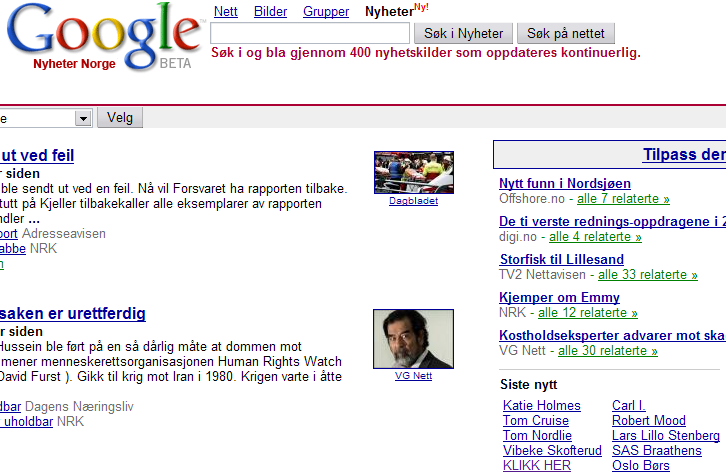Viewport: 726px width, 476px height.
Task: Click the Velg button
Action: 120,118
